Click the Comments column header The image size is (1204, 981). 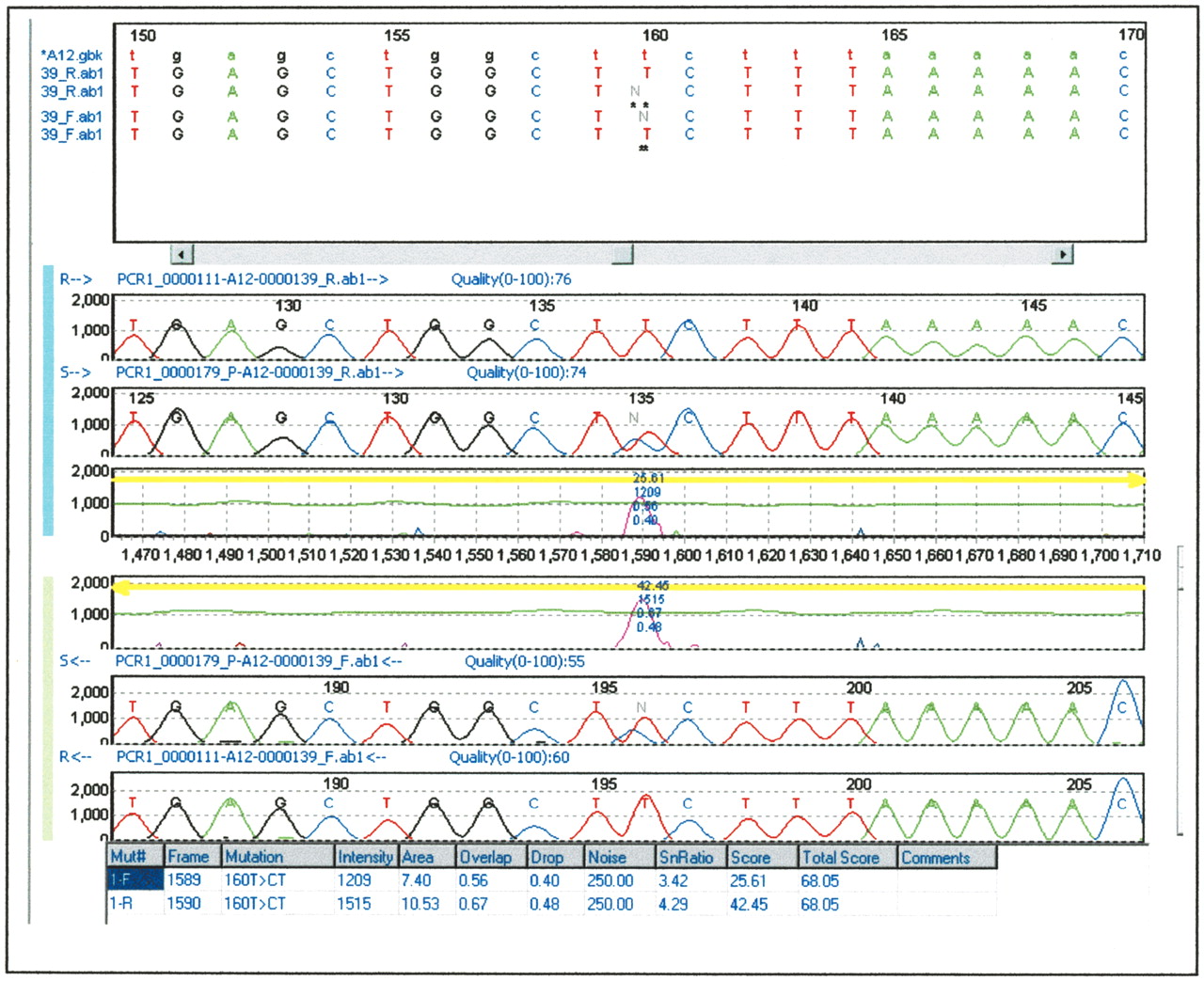945,857
